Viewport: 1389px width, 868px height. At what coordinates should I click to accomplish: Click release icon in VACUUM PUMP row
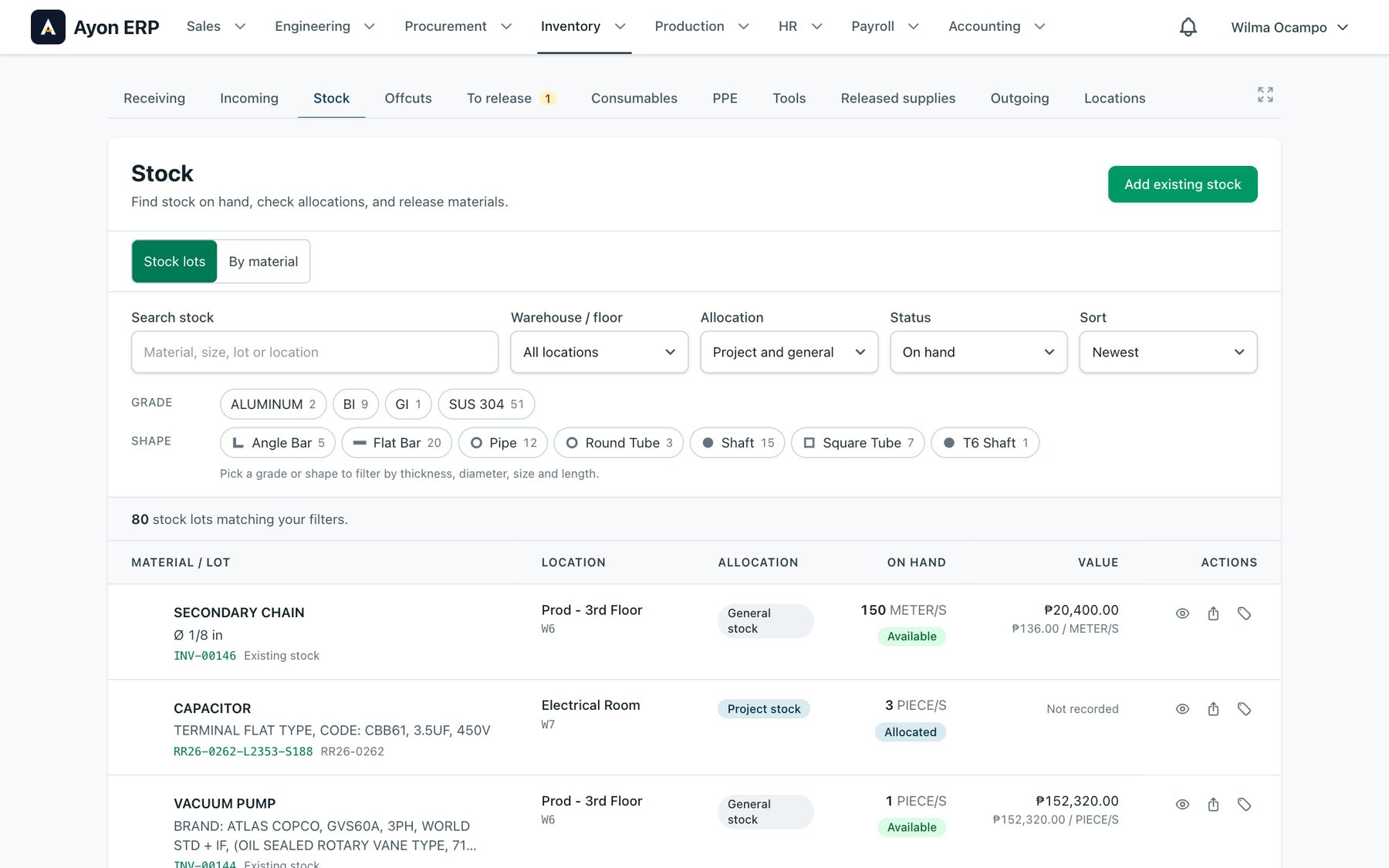pyautogui.click(x=1213, y=805)
